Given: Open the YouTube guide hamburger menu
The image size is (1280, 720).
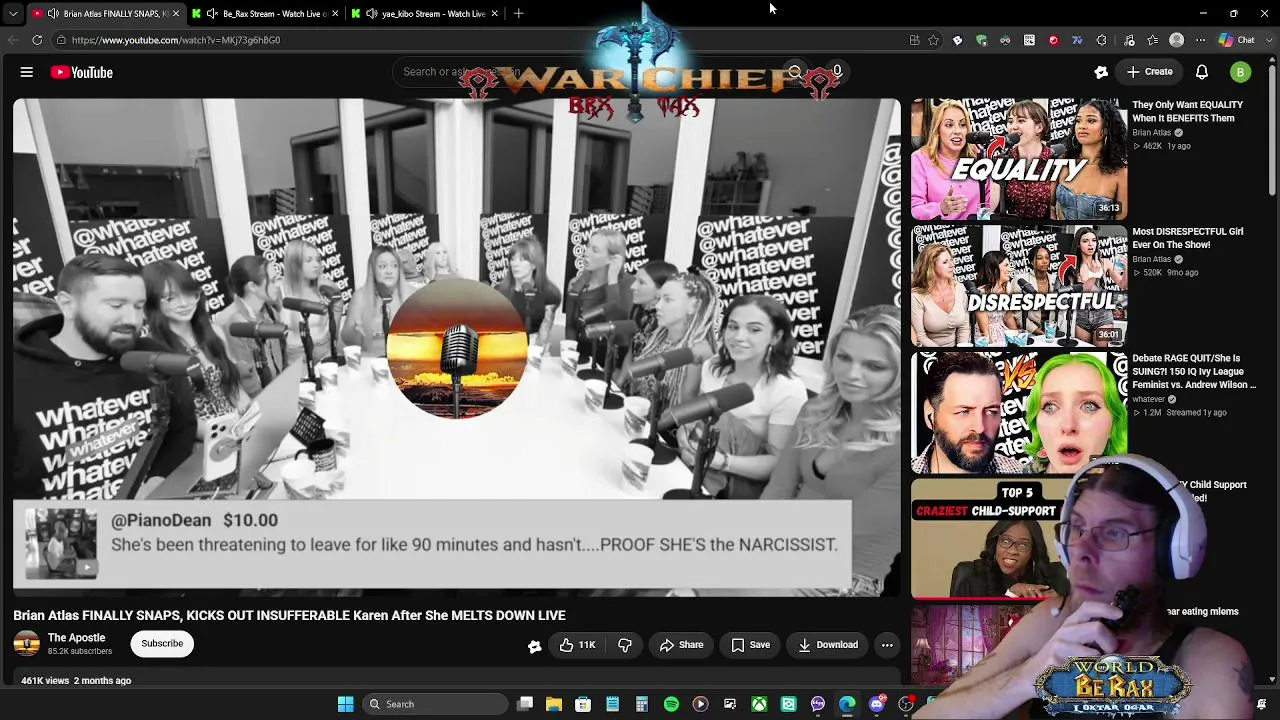Looking at the screenshot, I should [27, 72].
